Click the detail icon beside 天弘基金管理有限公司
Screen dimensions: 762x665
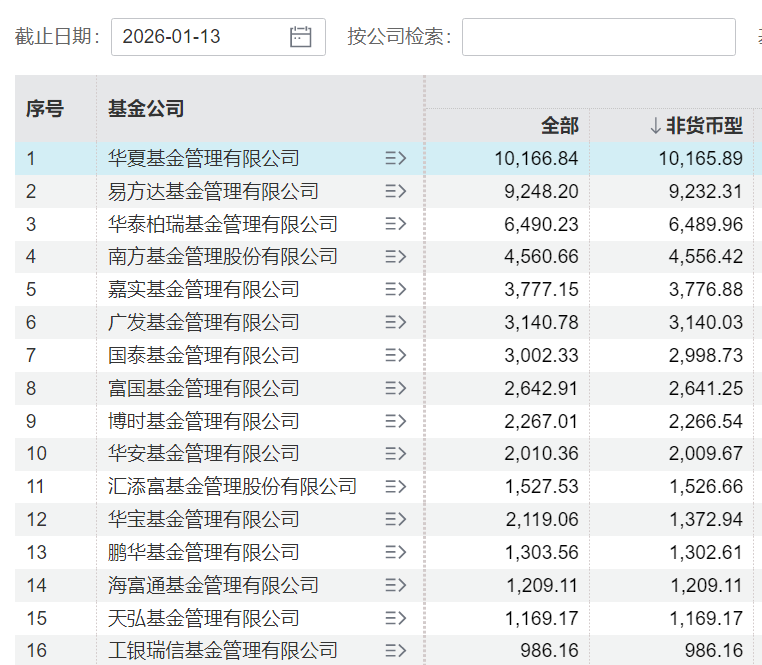coord(395,618)
